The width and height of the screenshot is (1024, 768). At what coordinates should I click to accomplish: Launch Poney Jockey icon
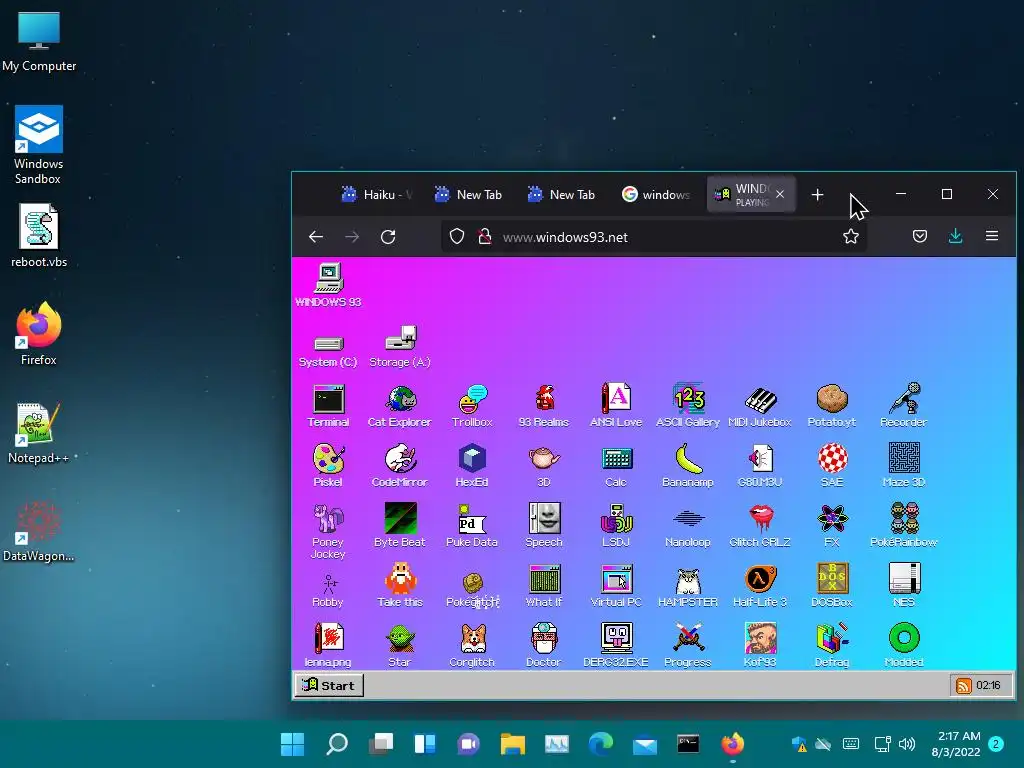(x=328, y=532)
